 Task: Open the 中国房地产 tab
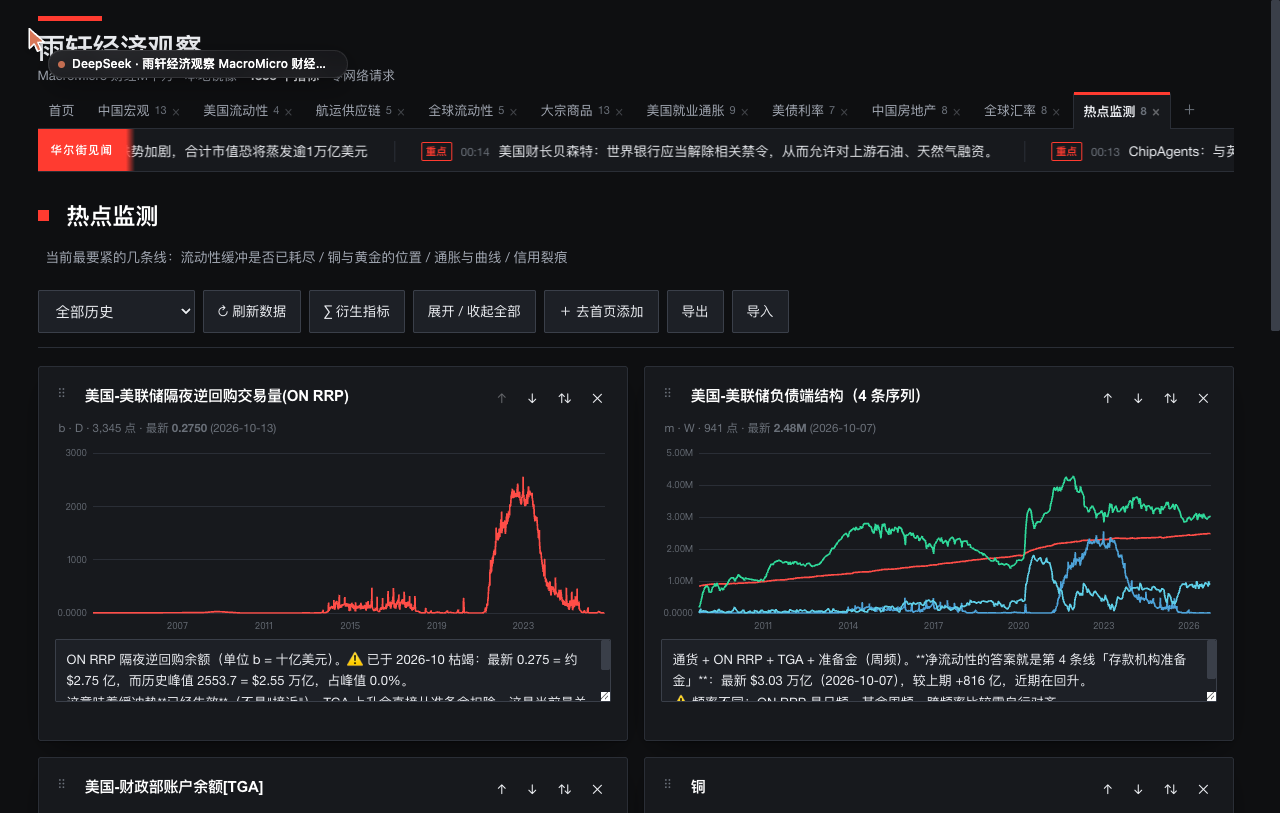(904, 110)
